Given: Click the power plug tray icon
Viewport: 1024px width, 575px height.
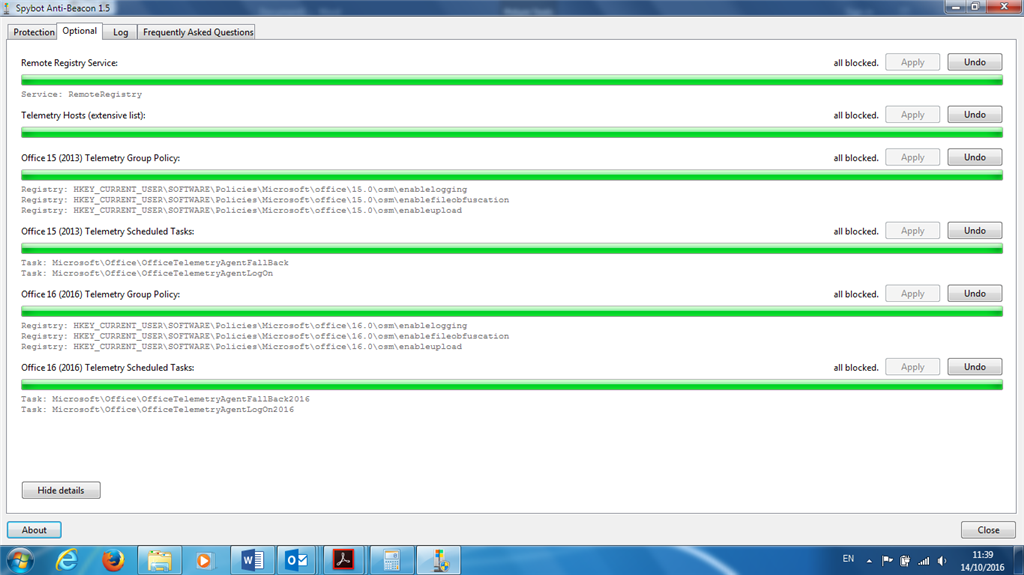Looking at the screenshot, I should (905, 561).
